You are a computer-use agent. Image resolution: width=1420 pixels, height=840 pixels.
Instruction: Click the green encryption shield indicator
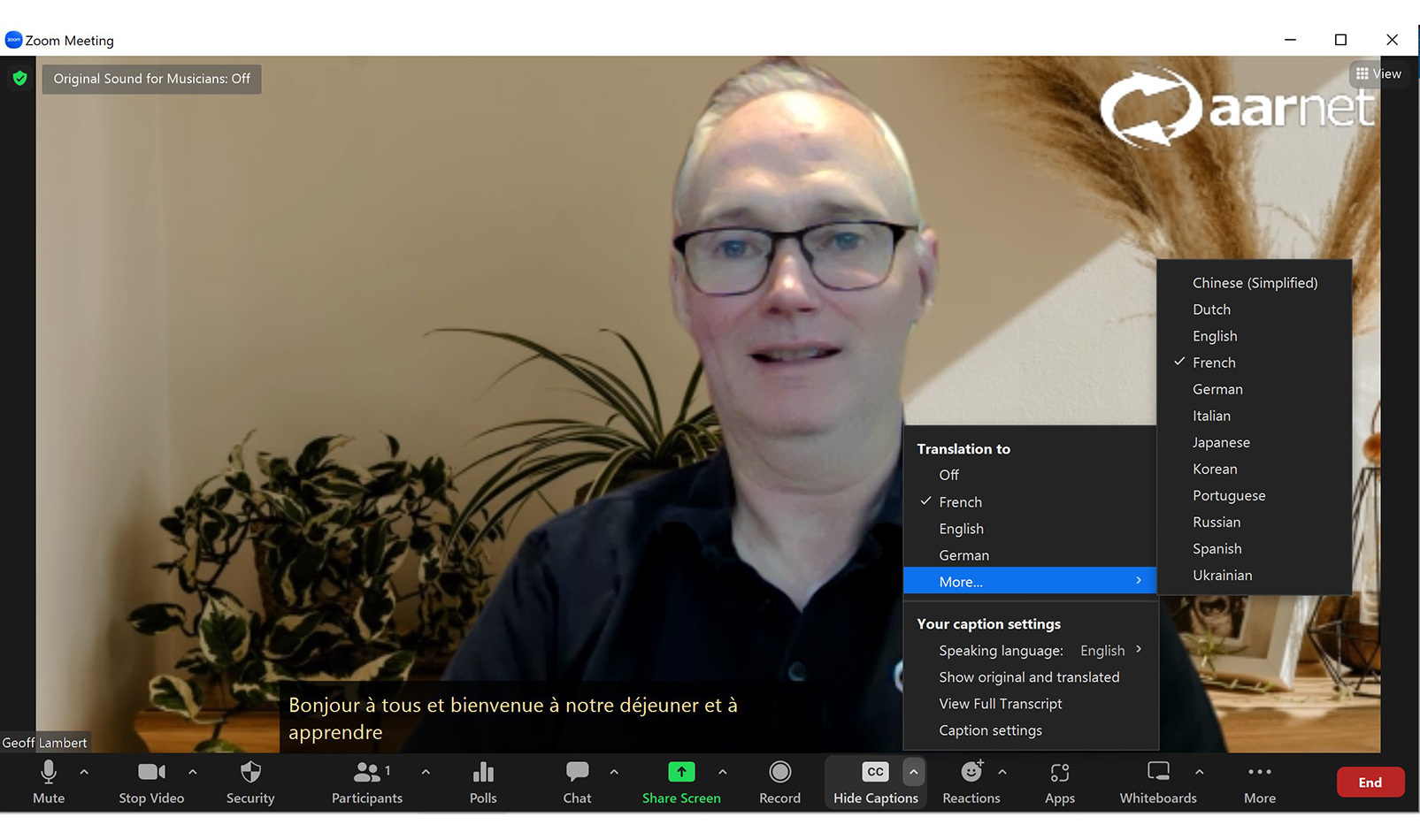(19, 79)
